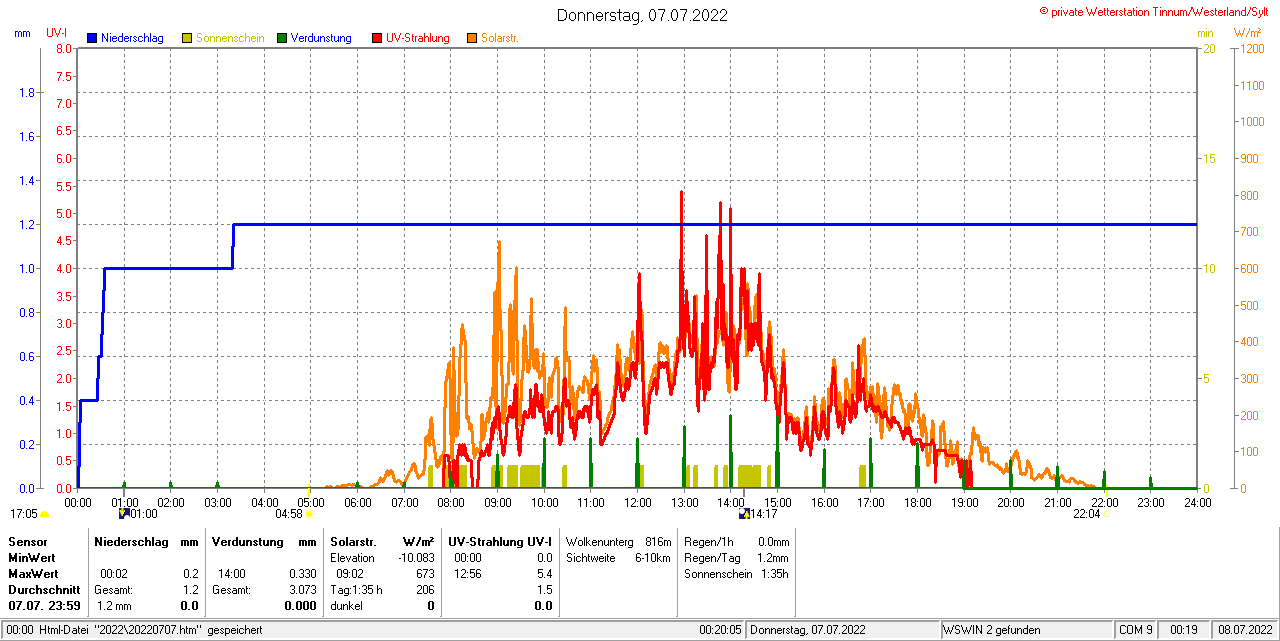Viewport: 1280px width, 641px height.
Task: Select the Sonnenschein legend label
Action: click(x=230, y=38)
